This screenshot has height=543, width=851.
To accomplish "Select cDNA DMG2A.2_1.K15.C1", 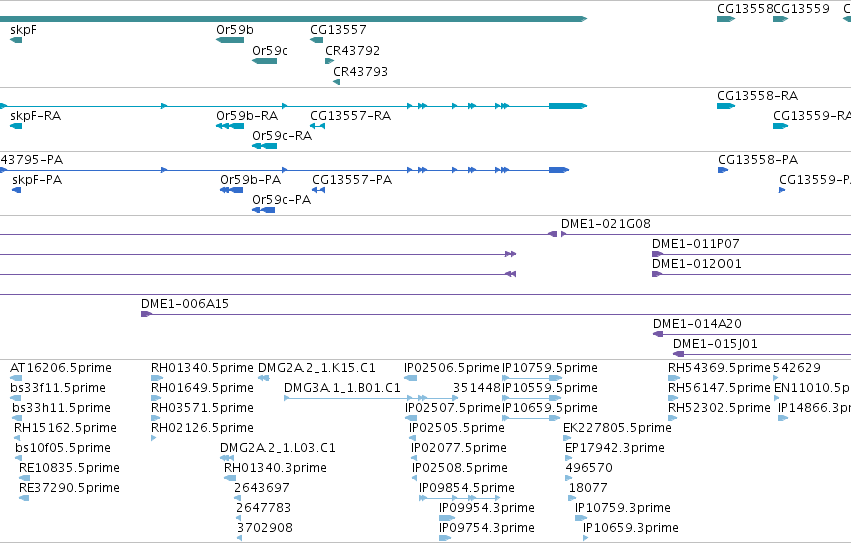I will tap(264, 378).
